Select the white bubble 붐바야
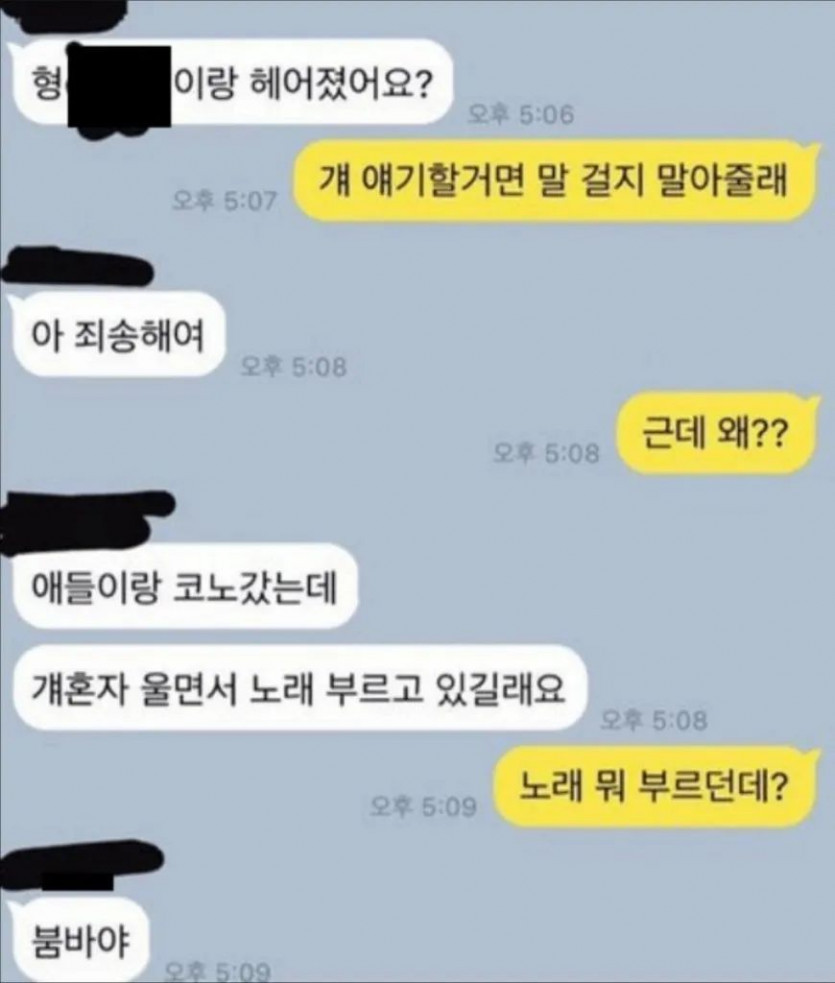Viewport: 835px width, 983px height. 80,942
